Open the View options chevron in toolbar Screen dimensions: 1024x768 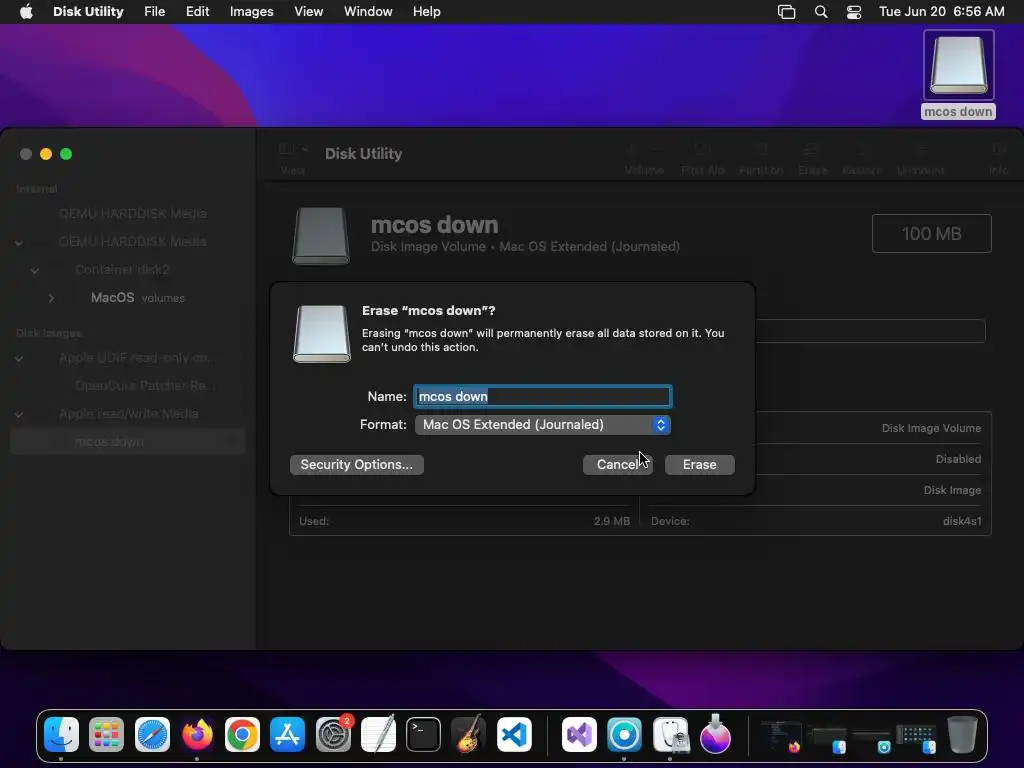coord(304,149)
